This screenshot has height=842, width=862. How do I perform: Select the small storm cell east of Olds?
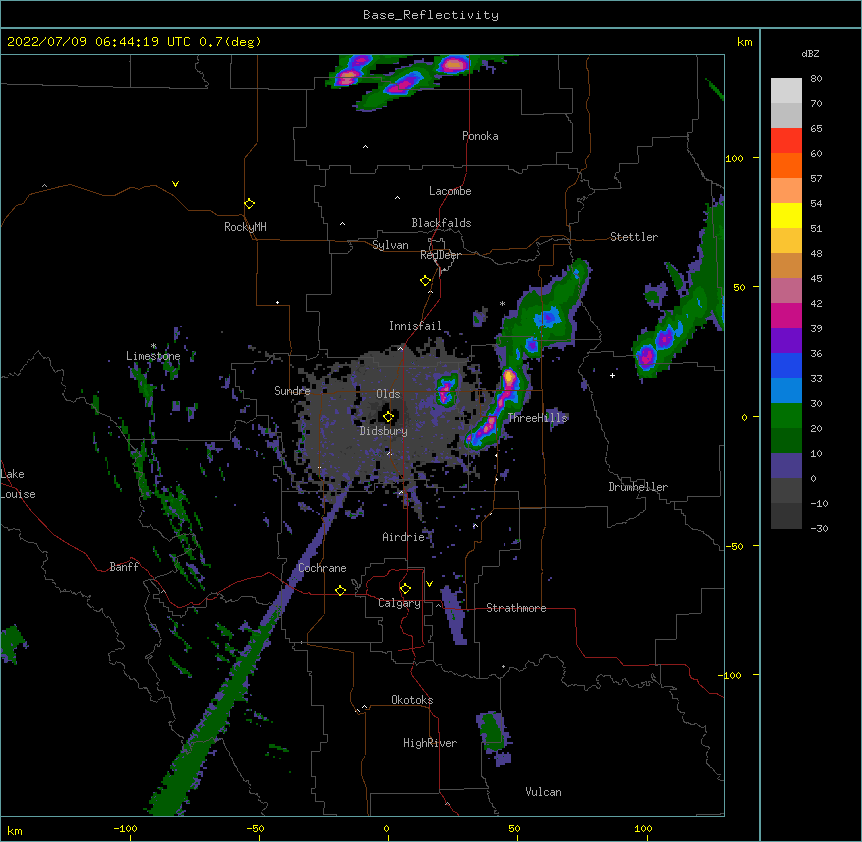click(x=447, y=389)
